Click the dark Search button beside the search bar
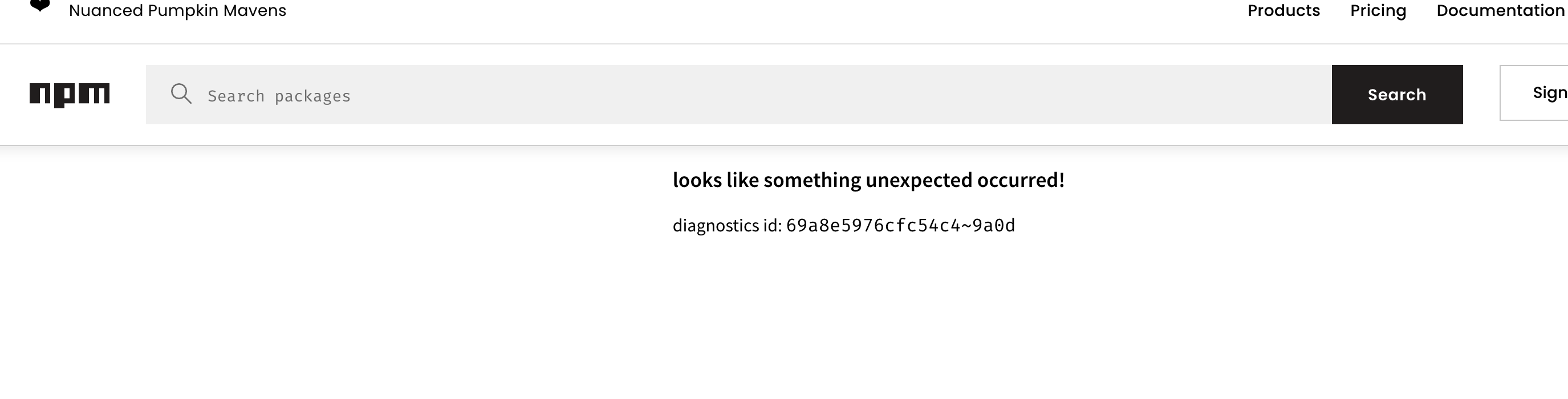1568x399 pixels. 1397,94
